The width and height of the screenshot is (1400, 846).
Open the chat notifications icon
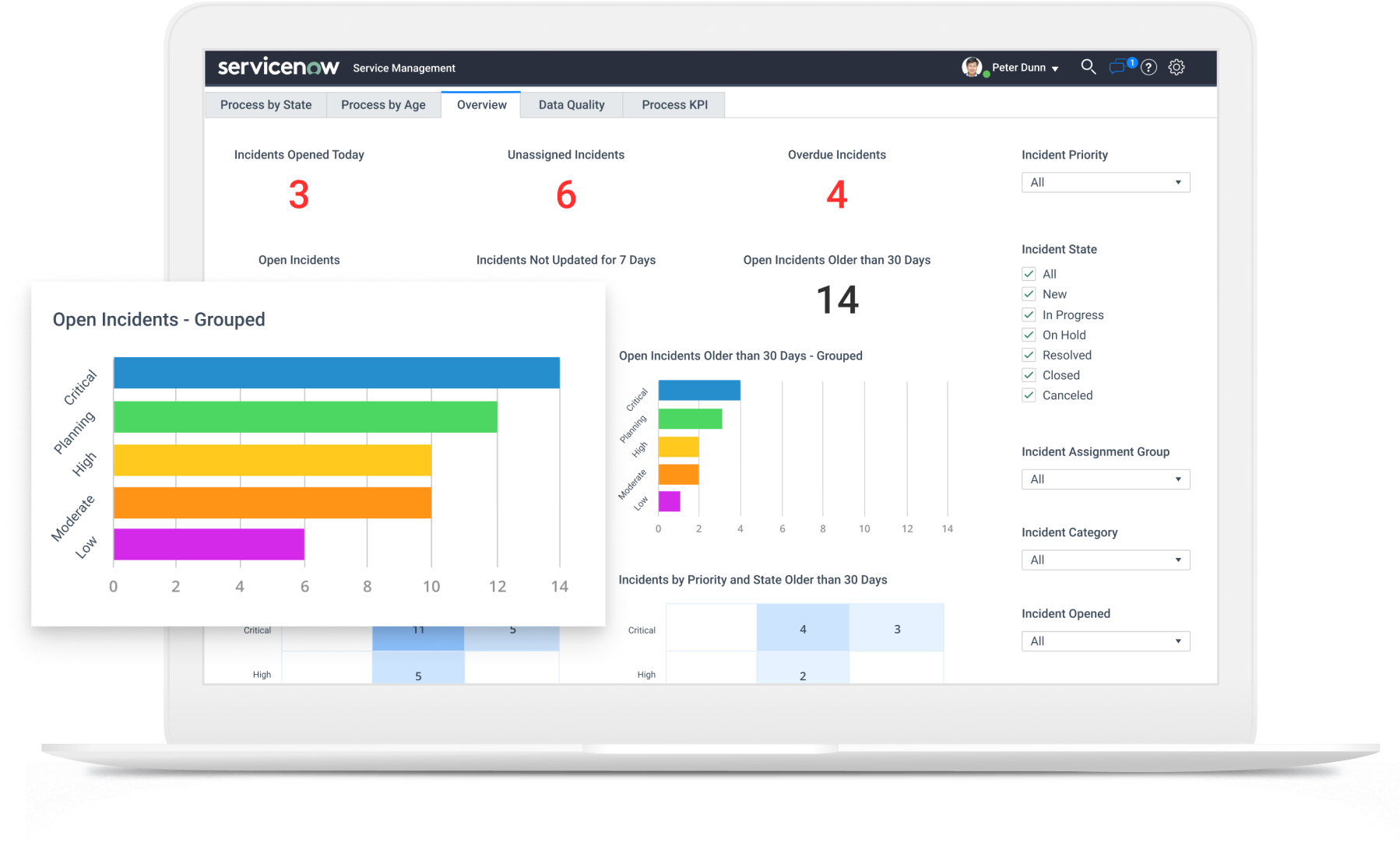1118,67
